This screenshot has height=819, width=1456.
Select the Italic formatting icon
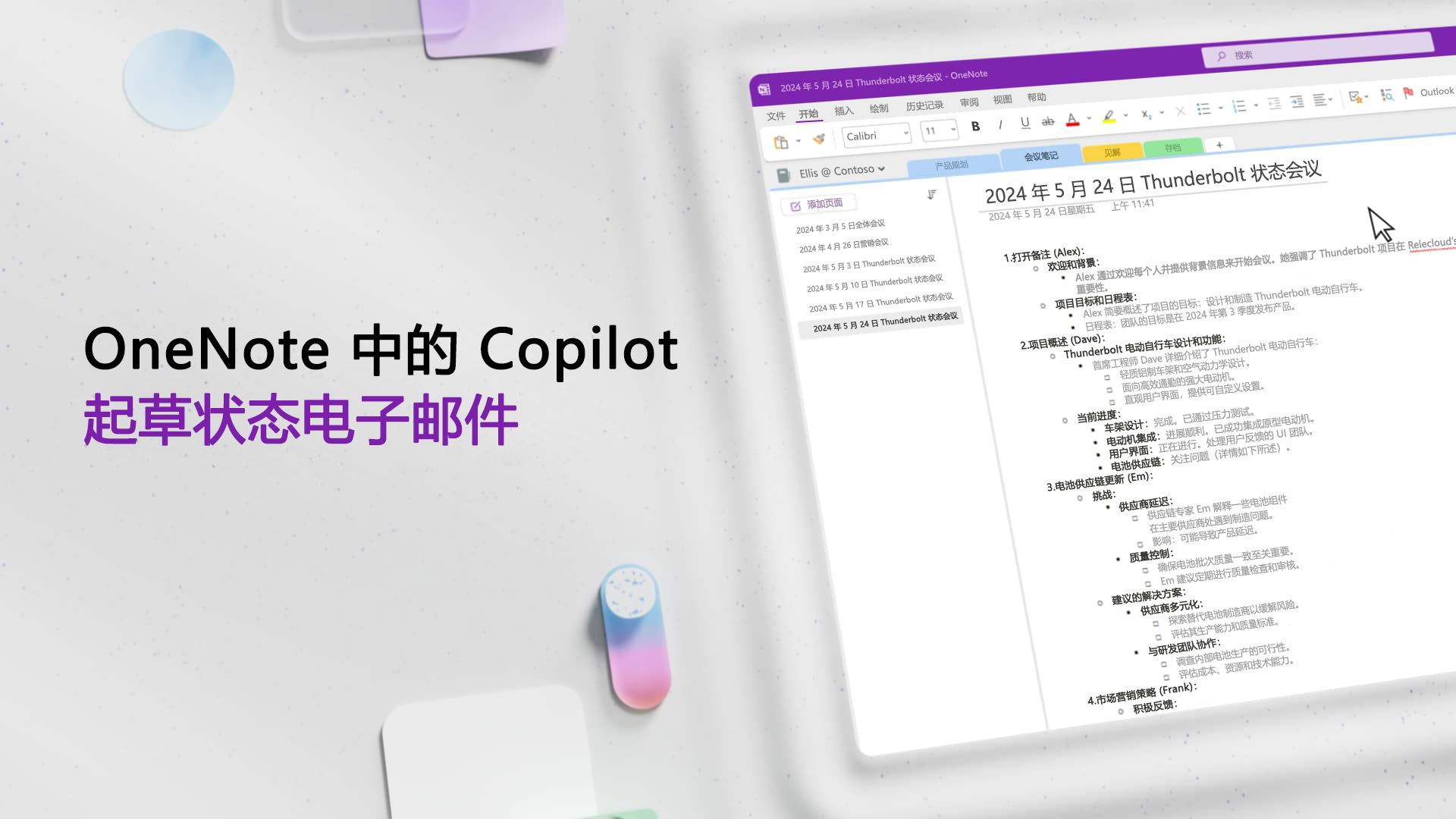click(x=999, y=124)
